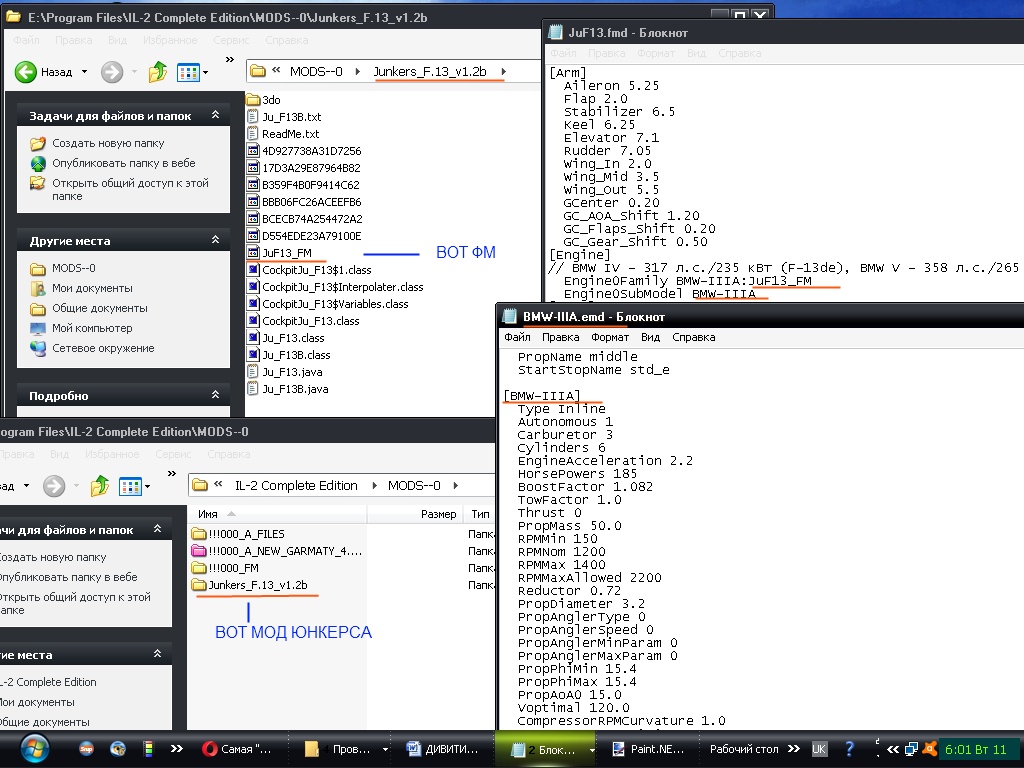The image size is (1024, 768).
Task: Click the Windows Start orb
Action: (35, 748)
